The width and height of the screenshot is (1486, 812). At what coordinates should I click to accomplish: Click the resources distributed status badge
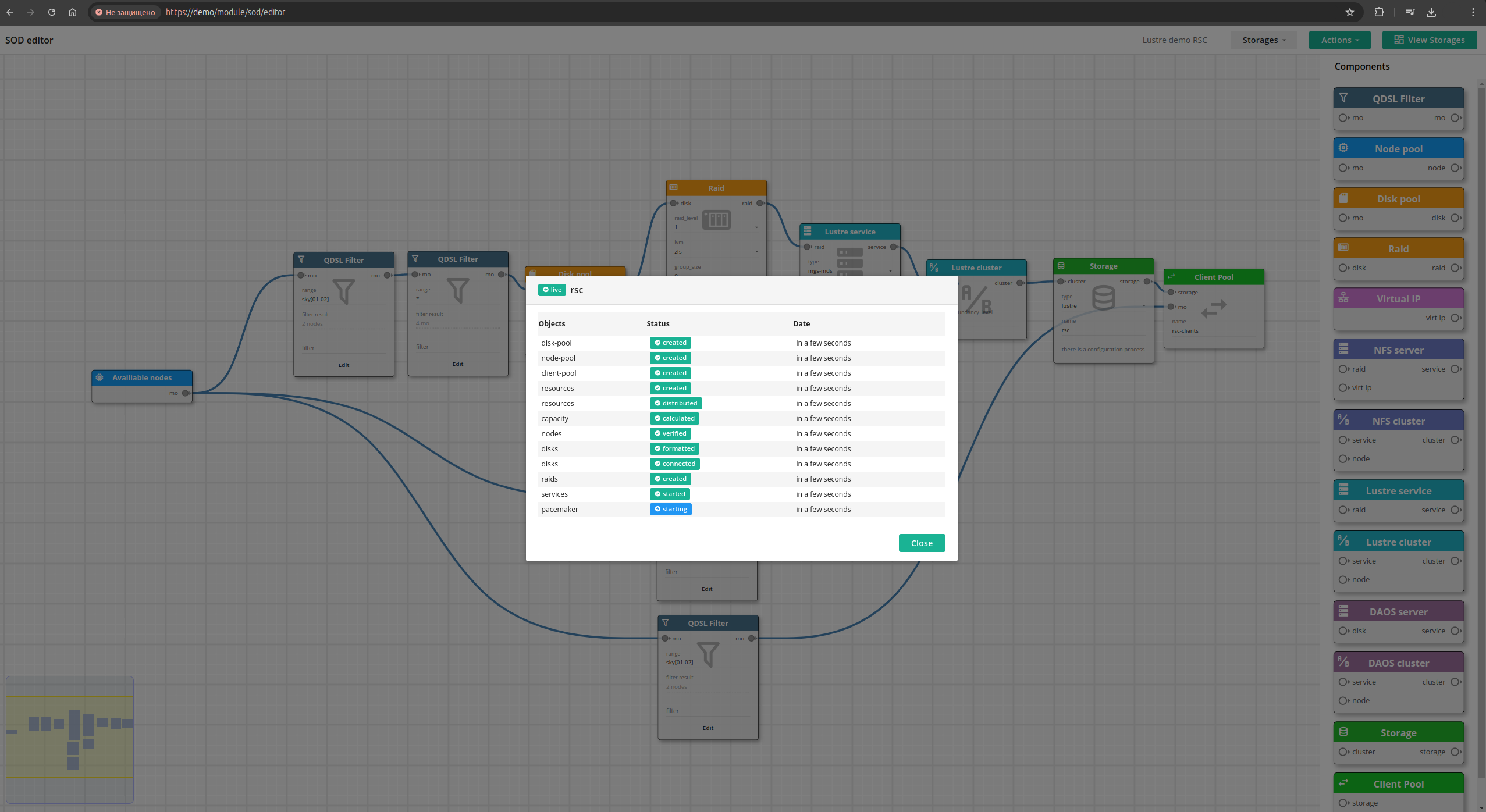(676, 403)
